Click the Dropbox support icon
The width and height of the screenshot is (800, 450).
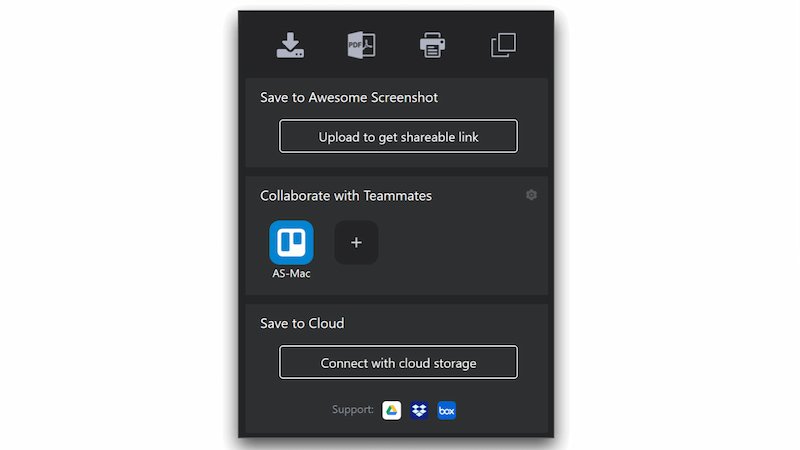(x=419, y=410)
